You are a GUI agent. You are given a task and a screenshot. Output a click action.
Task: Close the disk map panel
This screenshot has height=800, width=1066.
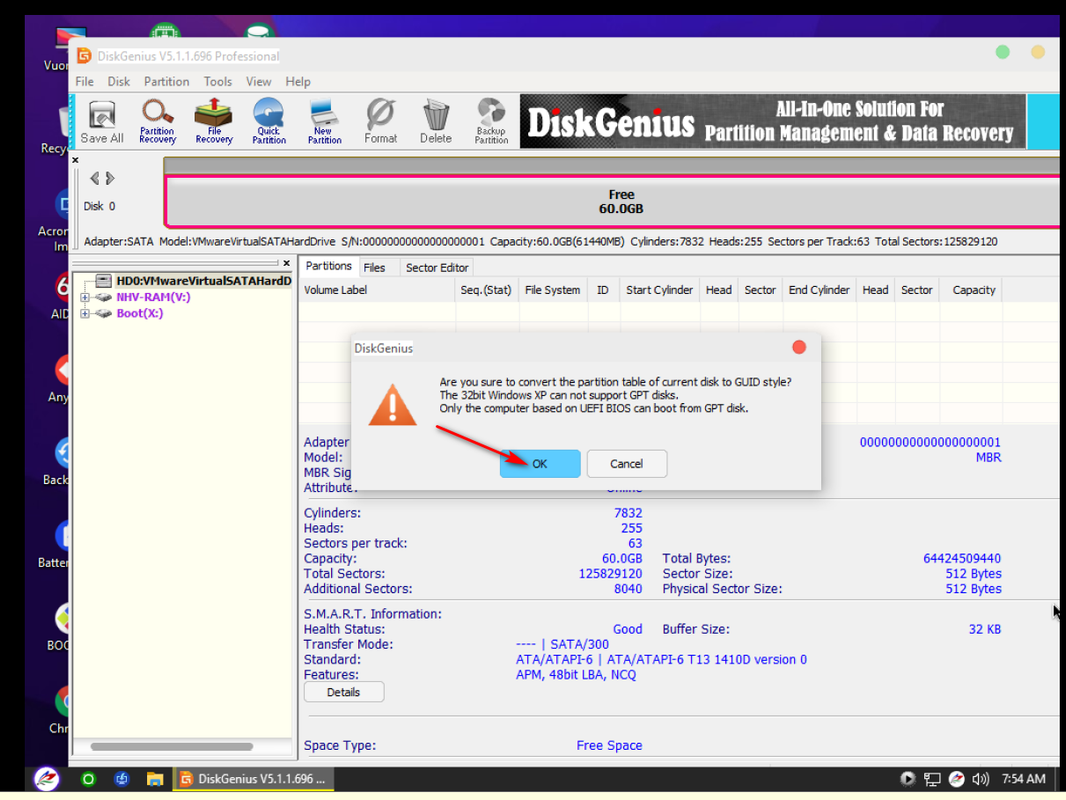point(75,160)
